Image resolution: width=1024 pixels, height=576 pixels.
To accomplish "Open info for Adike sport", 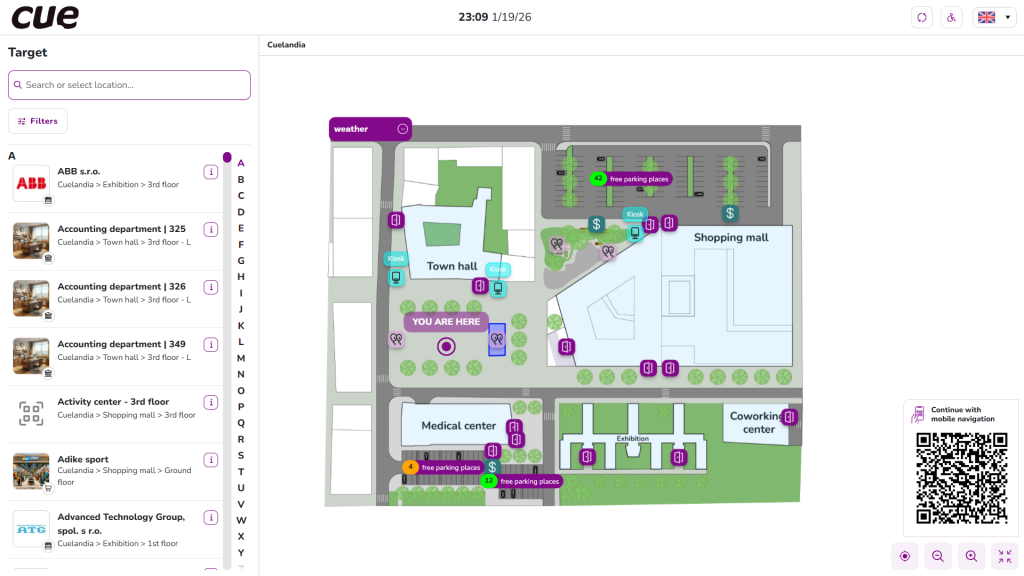I will 211,460.
